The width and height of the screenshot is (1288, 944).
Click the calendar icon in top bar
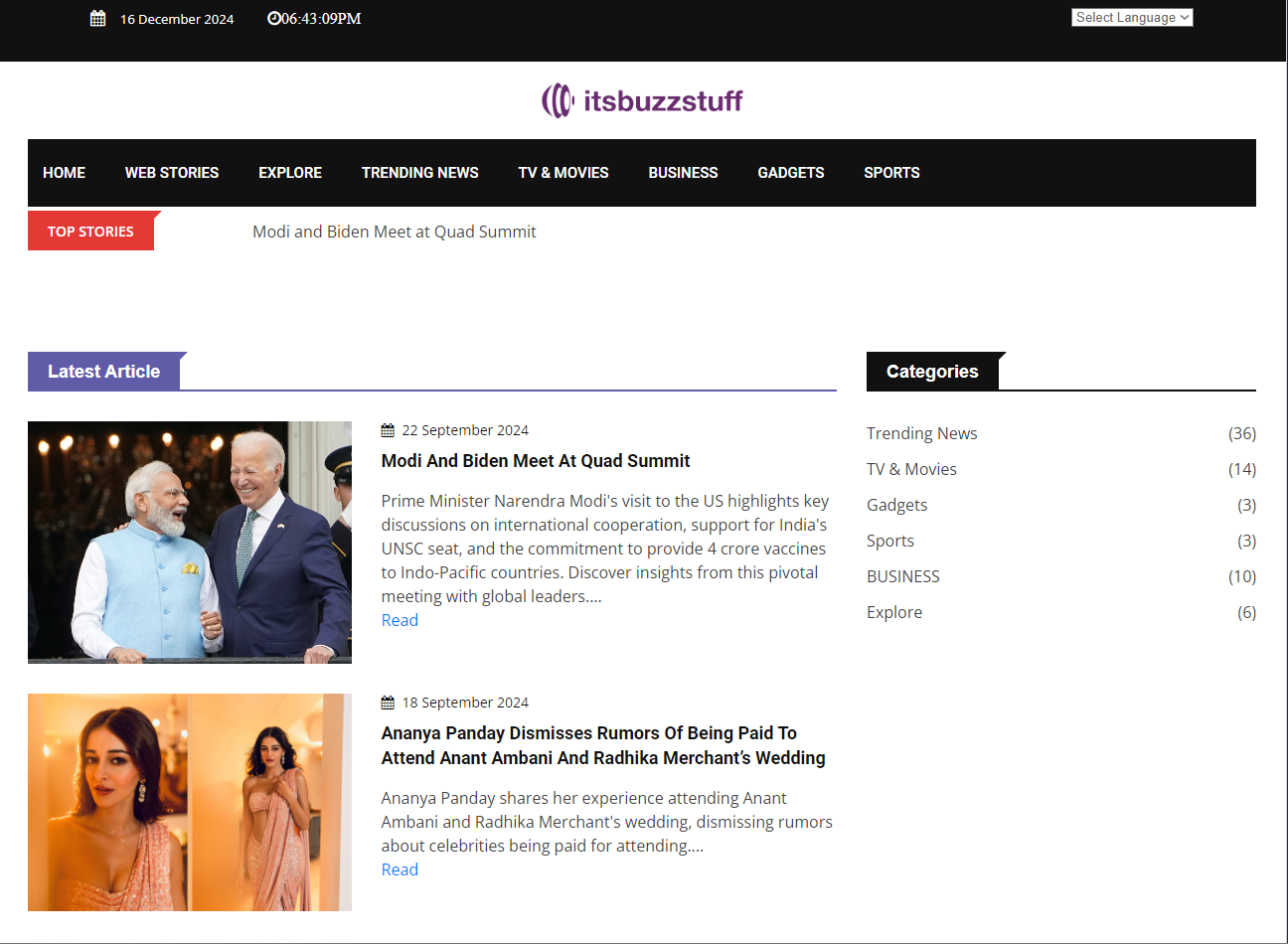(97, 19)
